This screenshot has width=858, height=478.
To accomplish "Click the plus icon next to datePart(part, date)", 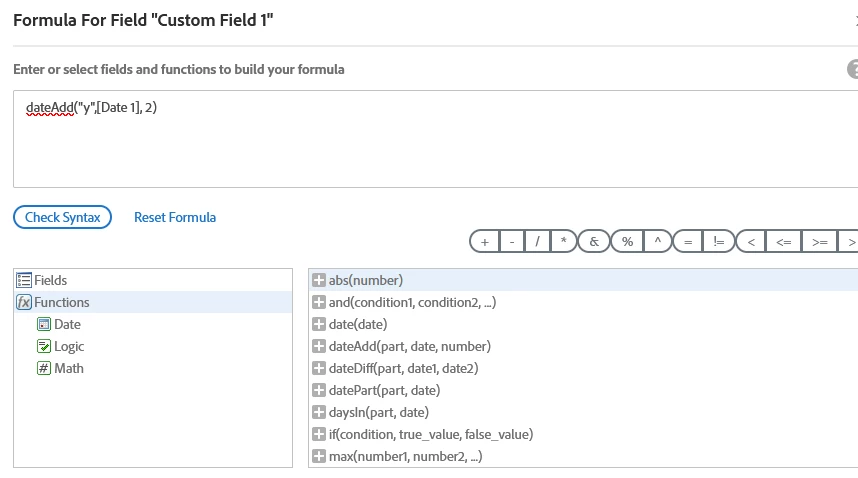I will coord(319,390).
